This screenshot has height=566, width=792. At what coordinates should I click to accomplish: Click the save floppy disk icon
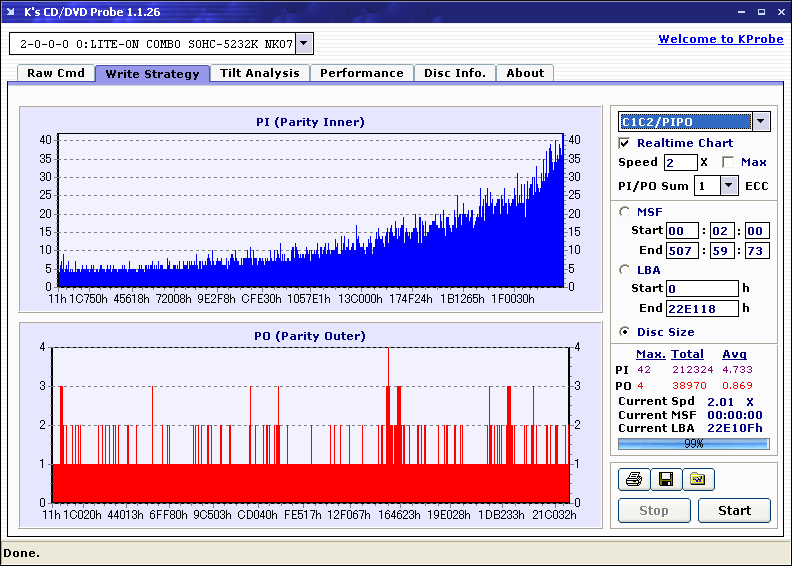(x=665, y=480)
